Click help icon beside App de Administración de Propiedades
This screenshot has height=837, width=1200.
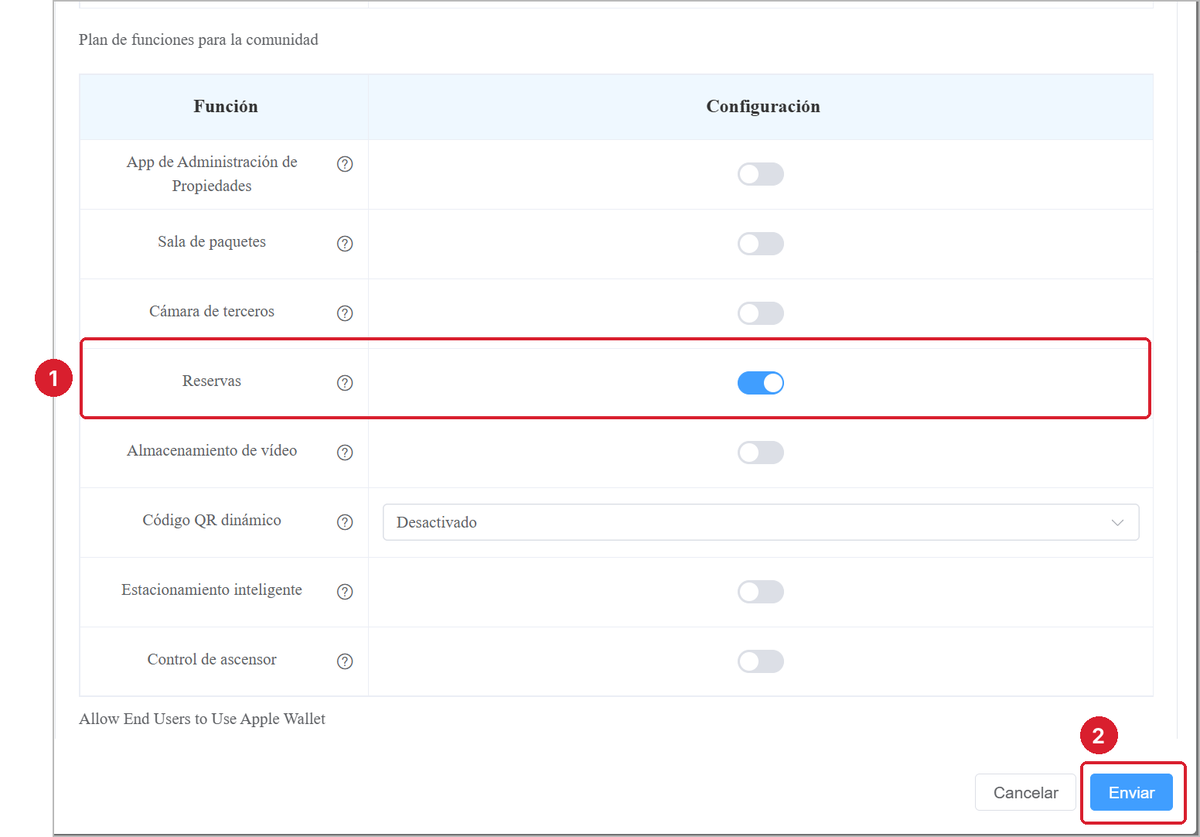(x=345, y=165)
